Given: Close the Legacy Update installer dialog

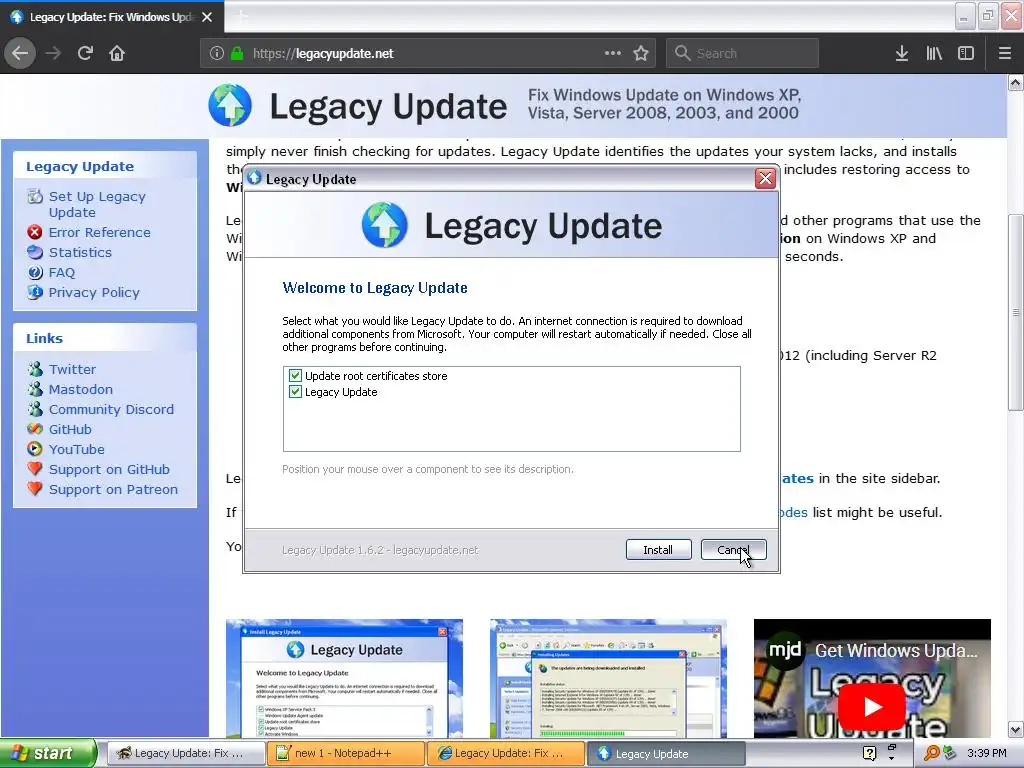Looking at the screenshot, I should [x=765, y=178].
